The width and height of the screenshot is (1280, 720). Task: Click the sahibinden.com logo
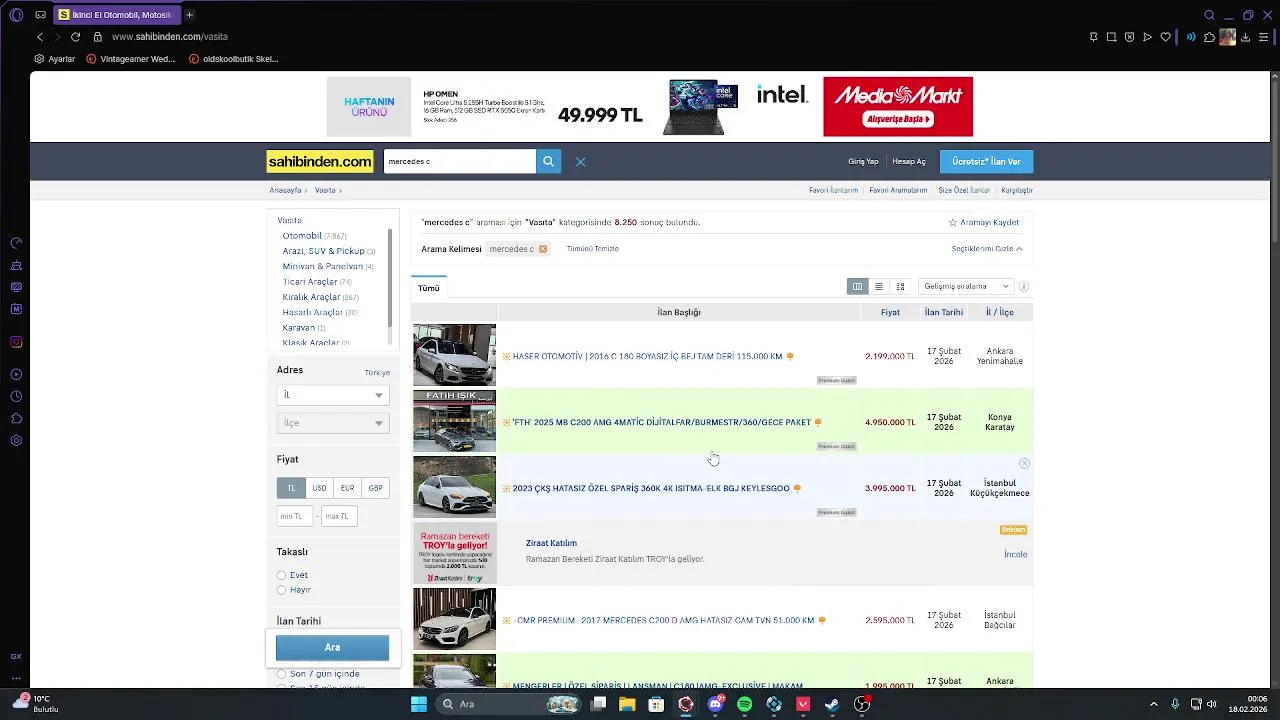320,161
